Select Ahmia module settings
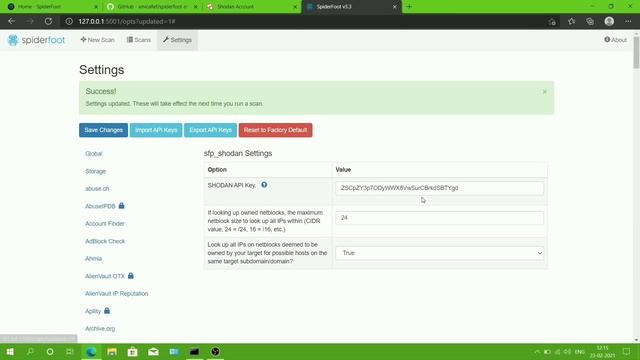Image resolution: width=640 pixels, height=360 pixels. click(x=93, y=258)
